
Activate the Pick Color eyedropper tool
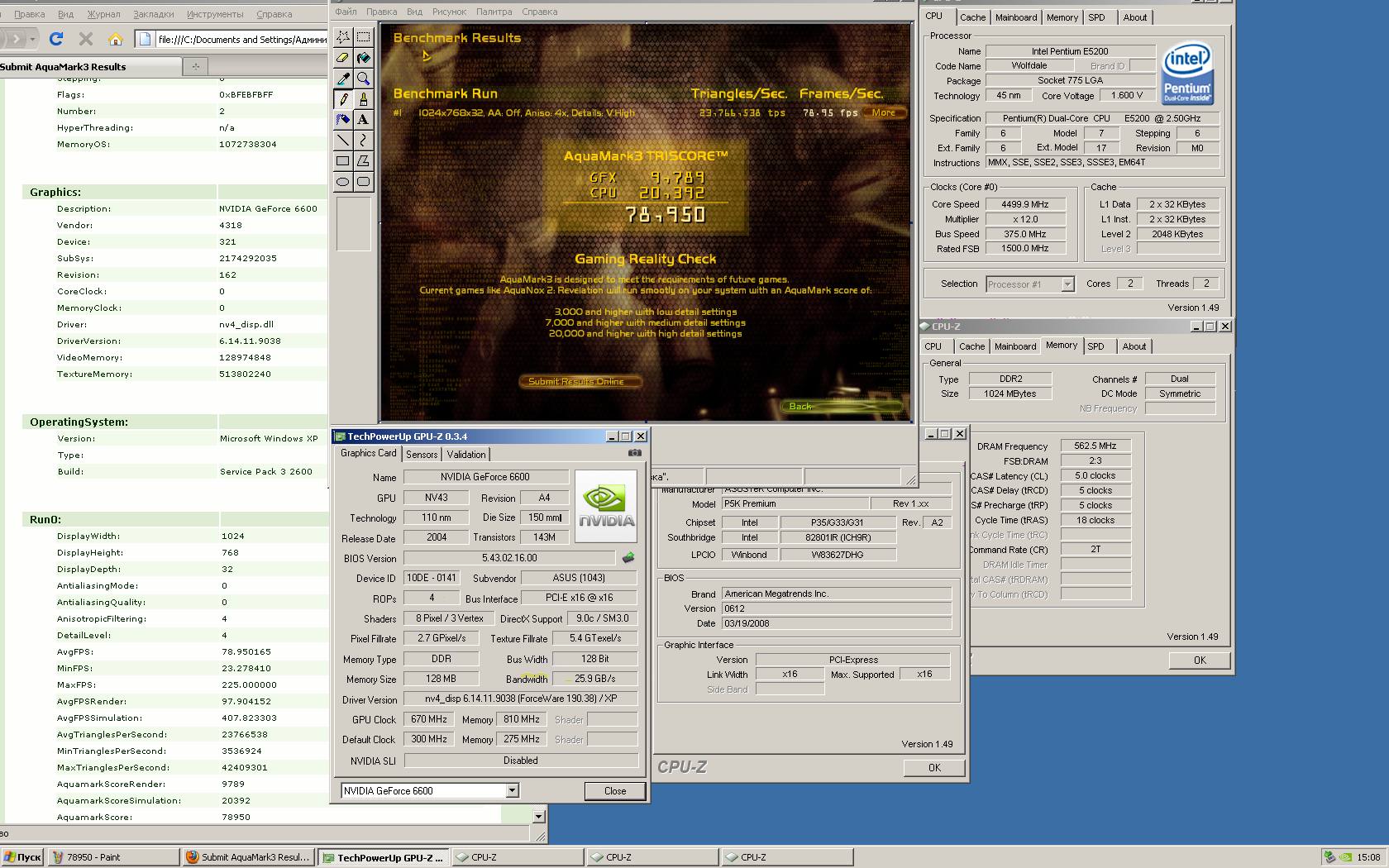click(x=343, y=79)
